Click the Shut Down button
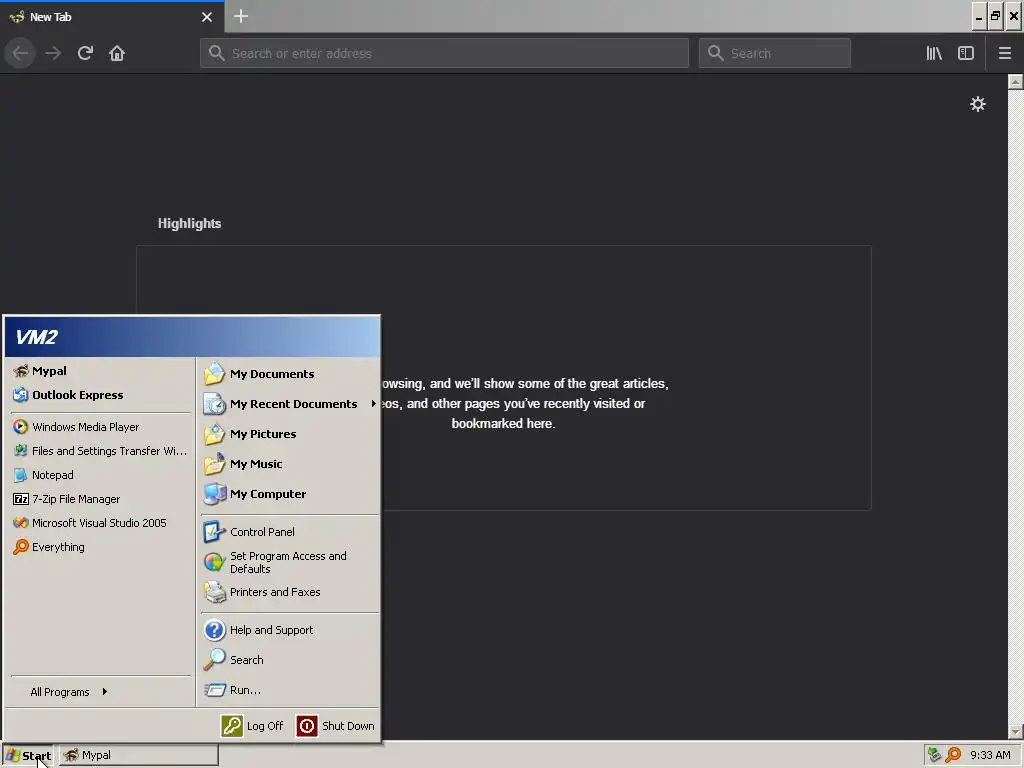The width and height of the screenshot is (1024, 768). (x=336, y=726)
